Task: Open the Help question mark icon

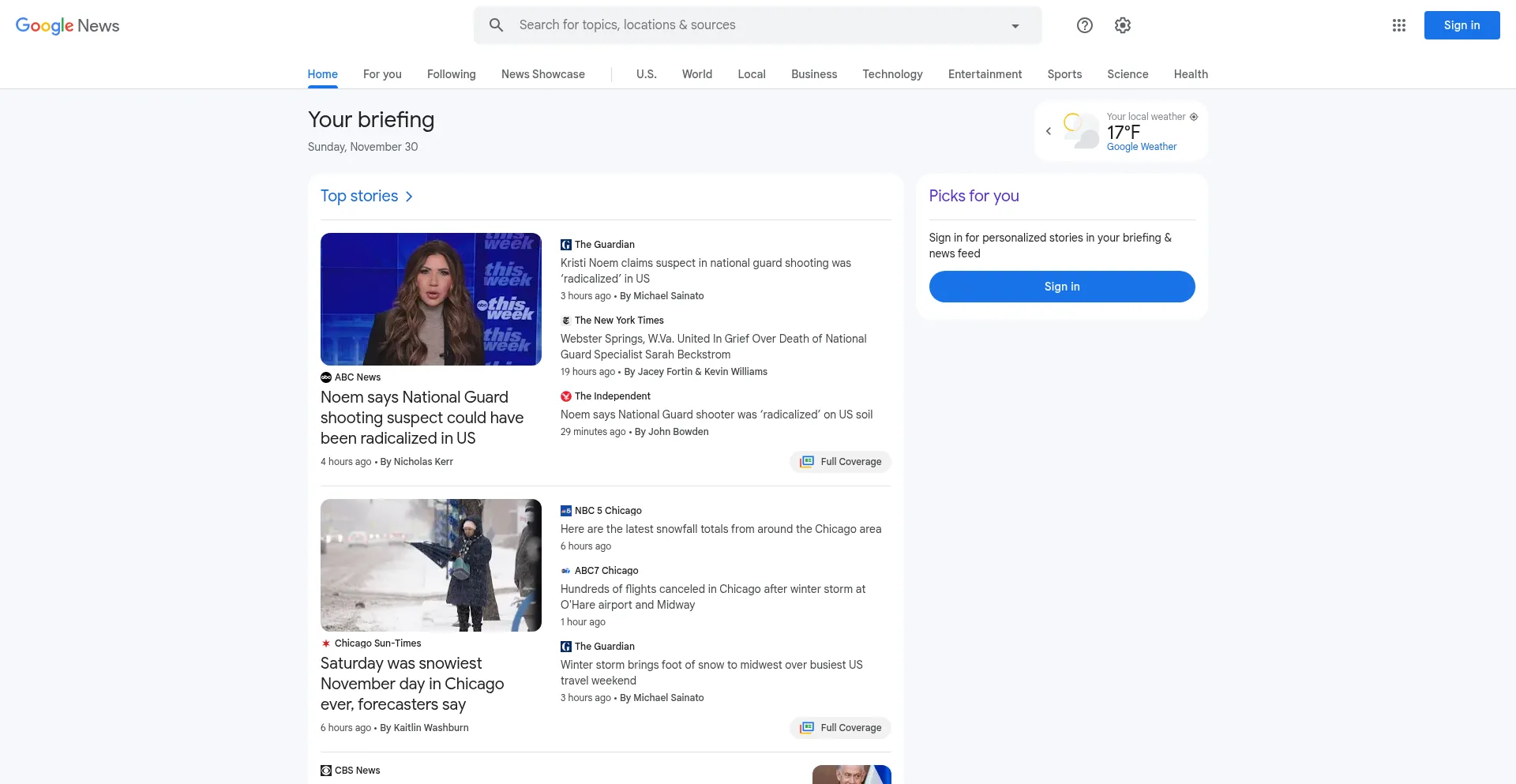Action: 1085,25
